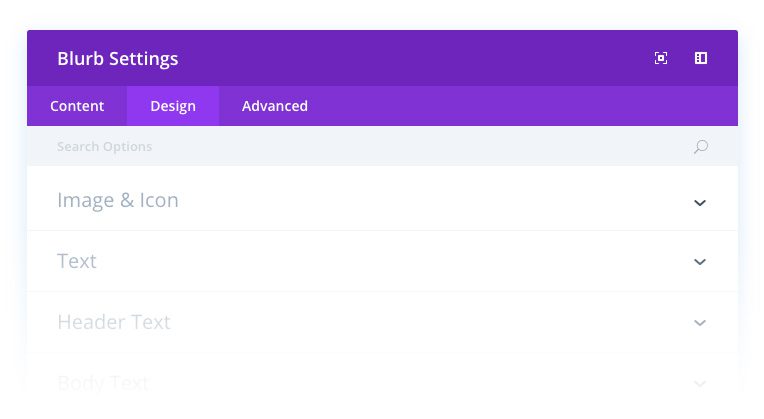Toggle the Body Text chevron
Image resolution: width=764 pixels, height=419 pixels.
(x=700, y=383)
